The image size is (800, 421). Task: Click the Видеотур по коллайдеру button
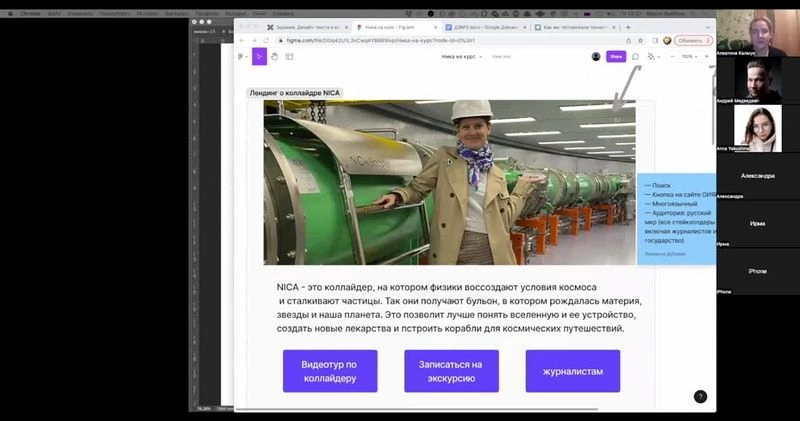tap(330, 371)
